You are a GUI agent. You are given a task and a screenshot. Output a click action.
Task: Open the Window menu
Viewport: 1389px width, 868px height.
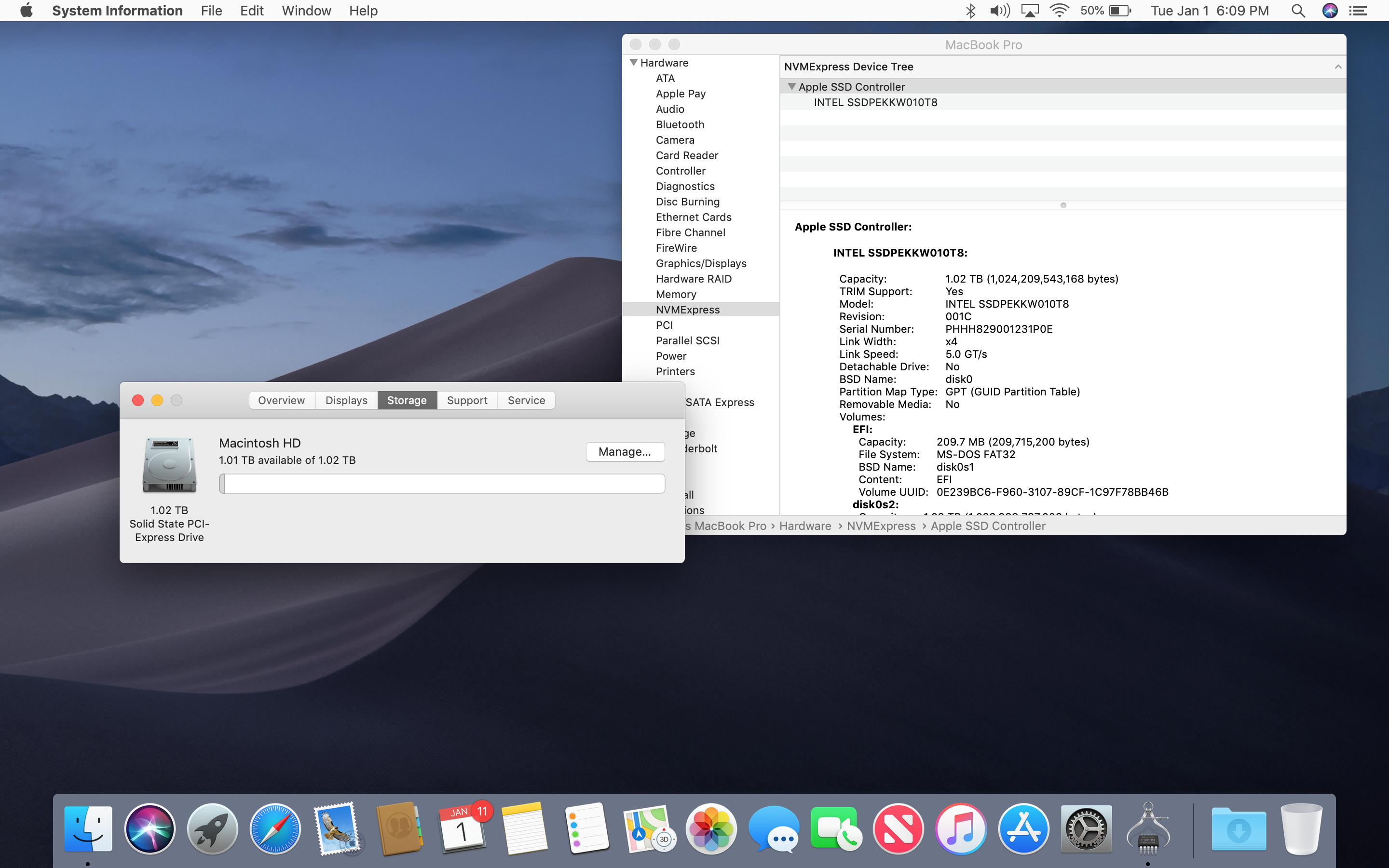coord(306,11)
